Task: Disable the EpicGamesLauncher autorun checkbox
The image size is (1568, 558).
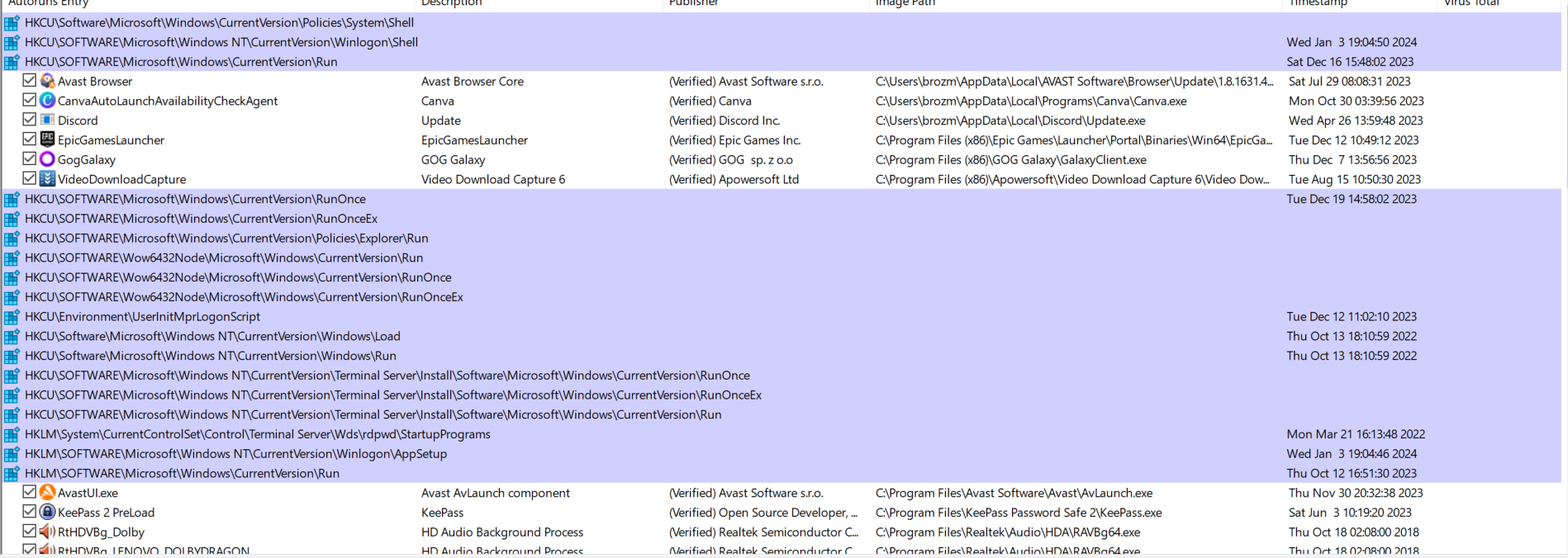Action: tap(29, 139)
